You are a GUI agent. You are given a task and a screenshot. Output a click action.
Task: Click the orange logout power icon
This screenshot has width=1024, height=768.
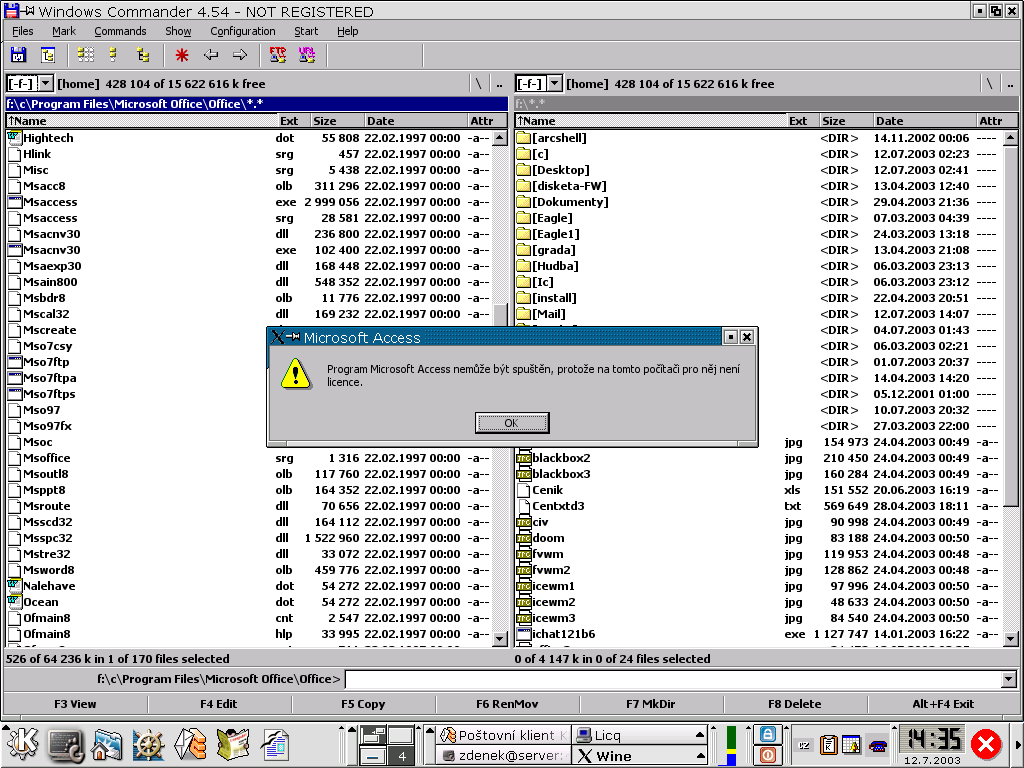(767, 755)
